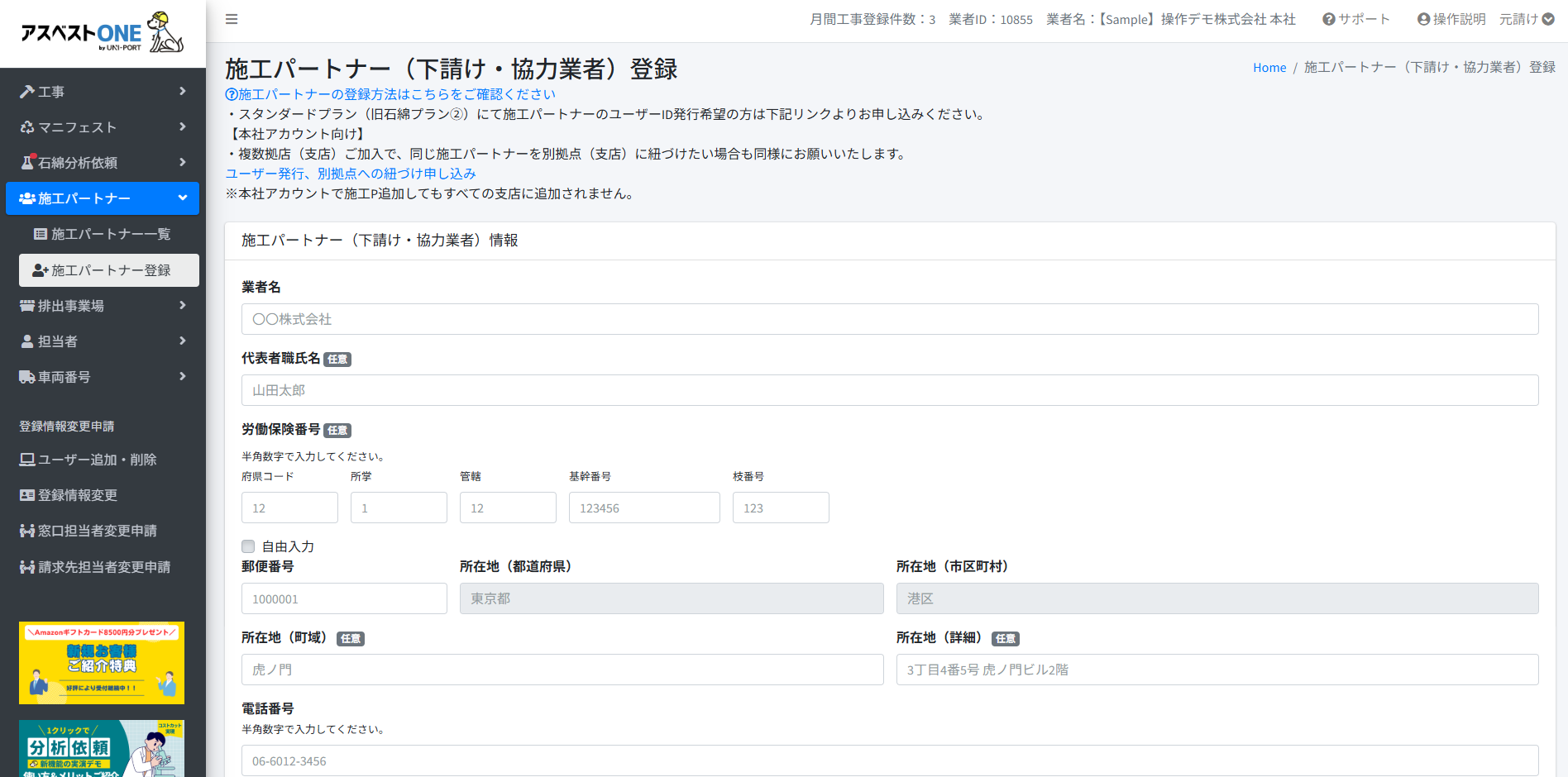1568x777 pixels.
Task: Click the truck icon beside 車両番号
Action: click(27, 377)
